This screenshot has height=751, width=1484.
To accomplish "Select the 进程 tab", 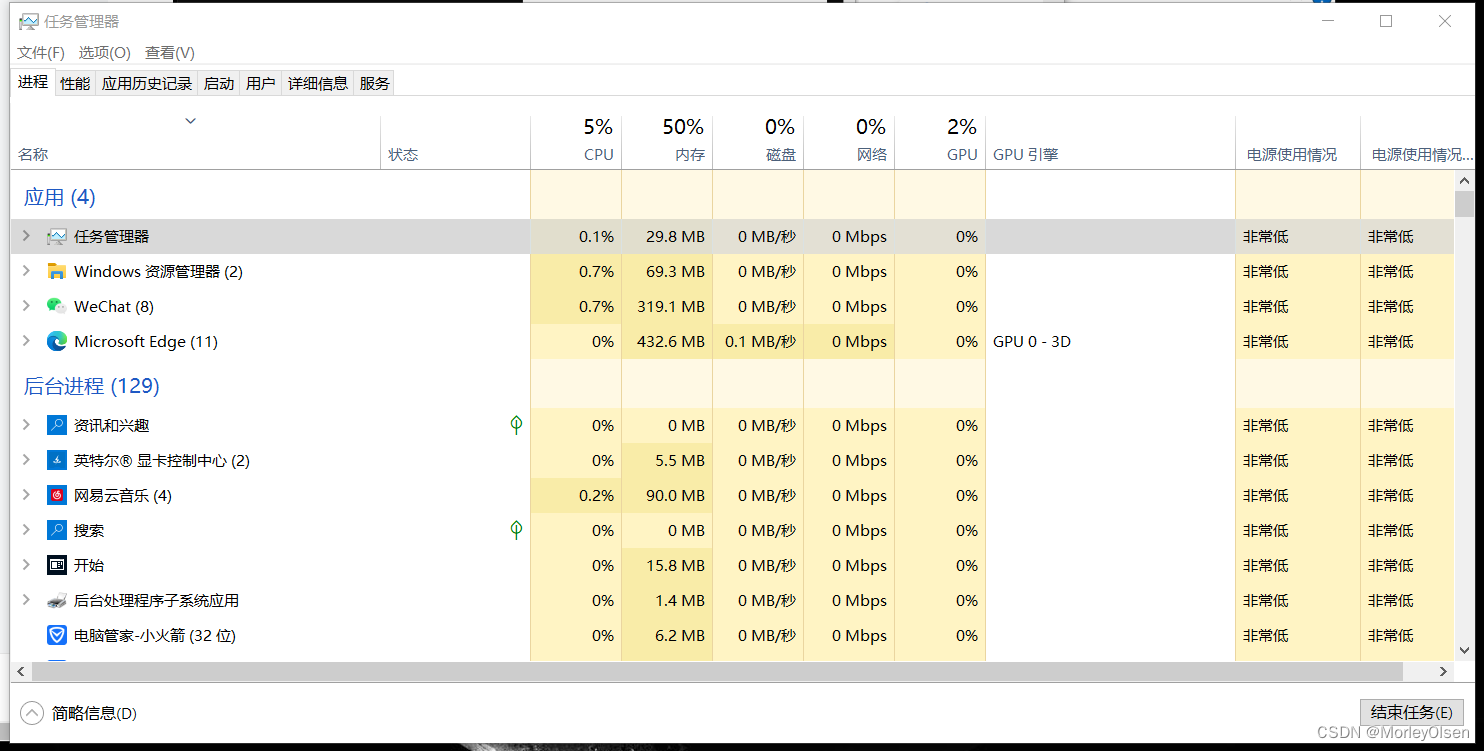I will [33, 82].
